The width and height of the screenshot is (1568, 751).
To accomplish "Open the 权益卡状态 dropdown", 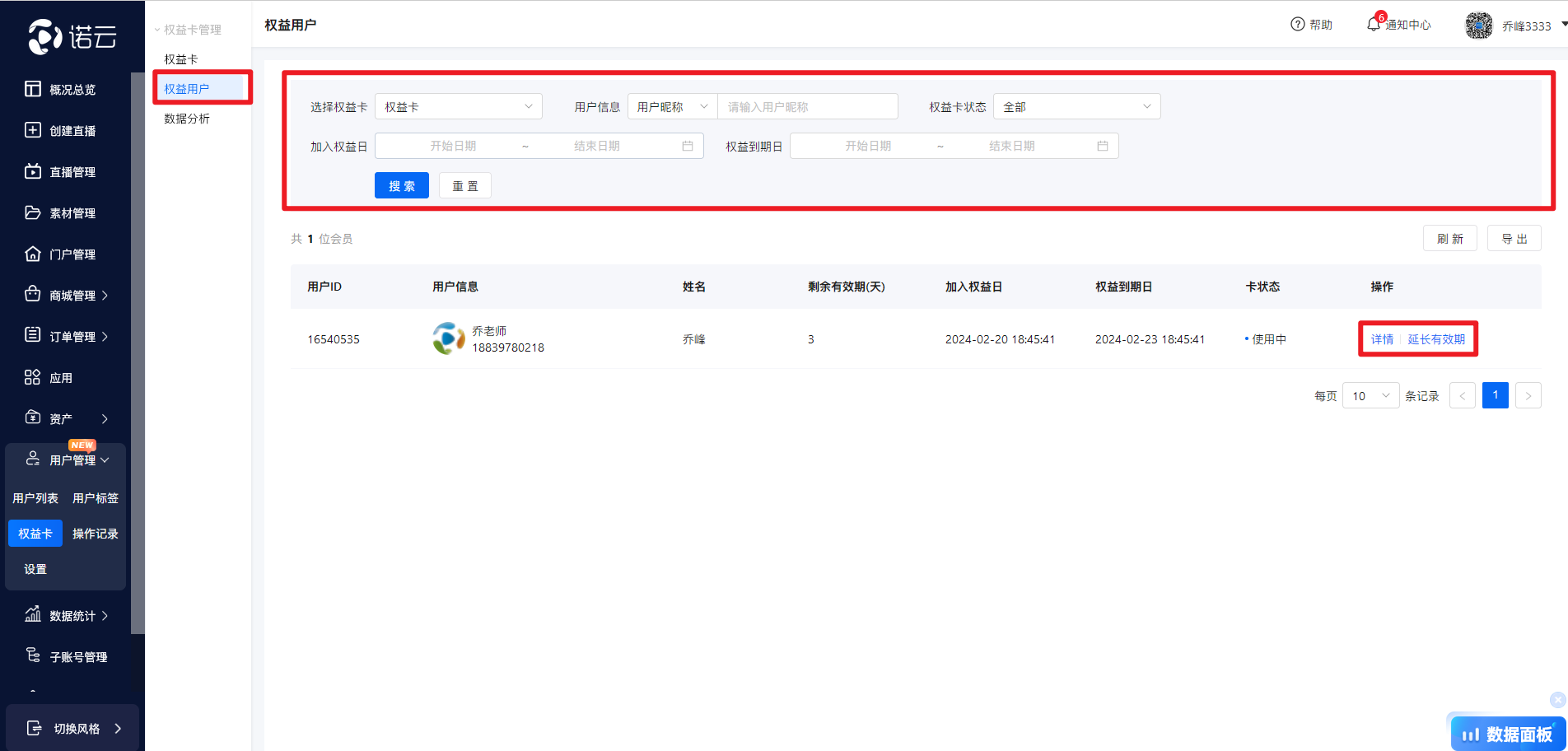I will 1076,107.
